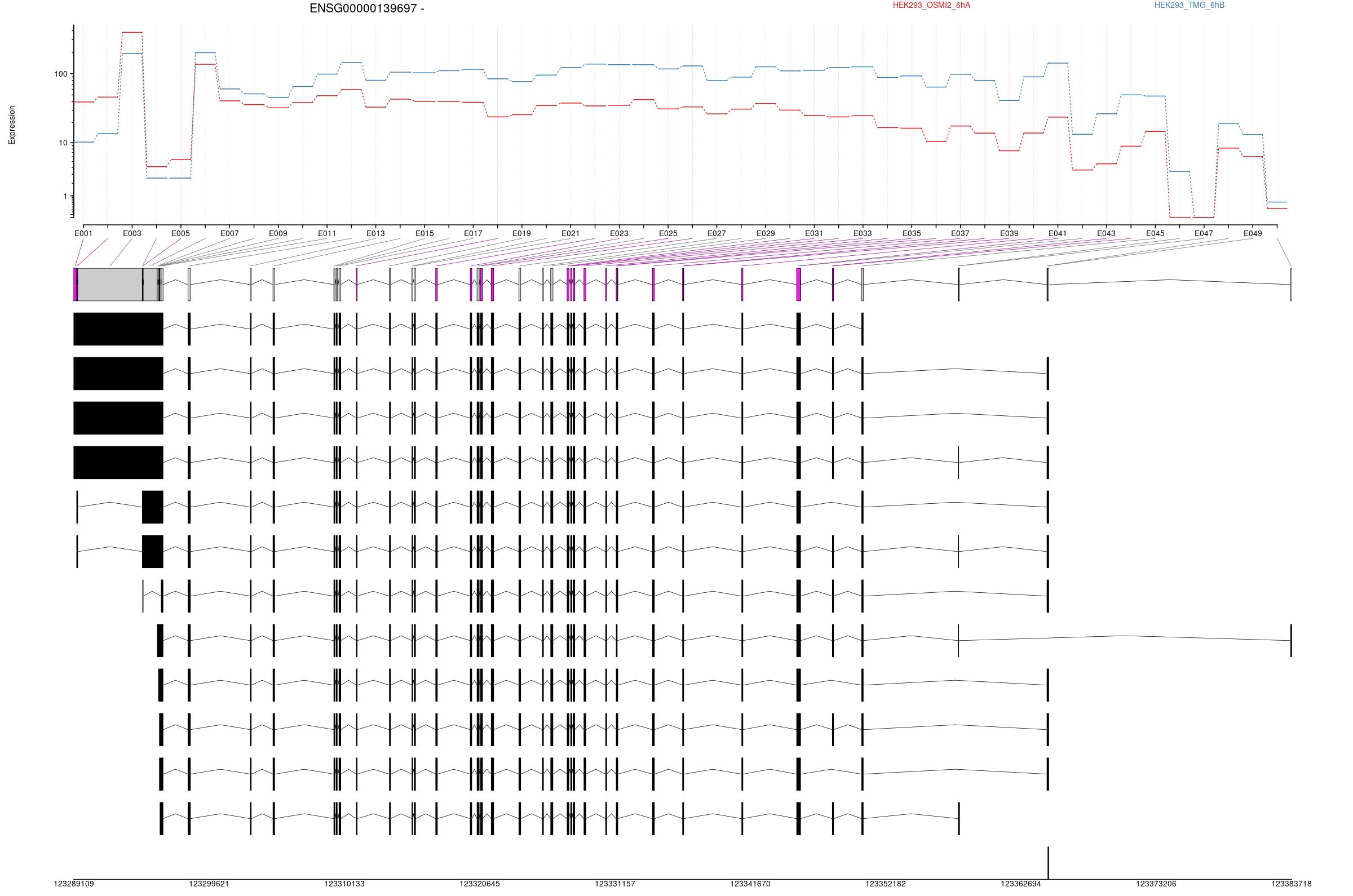The height and width of the screenshot is (896, 1353).
Task: Click genomic coordinate 123383718
Action: pyautogui.click(x=1291, y=884)
